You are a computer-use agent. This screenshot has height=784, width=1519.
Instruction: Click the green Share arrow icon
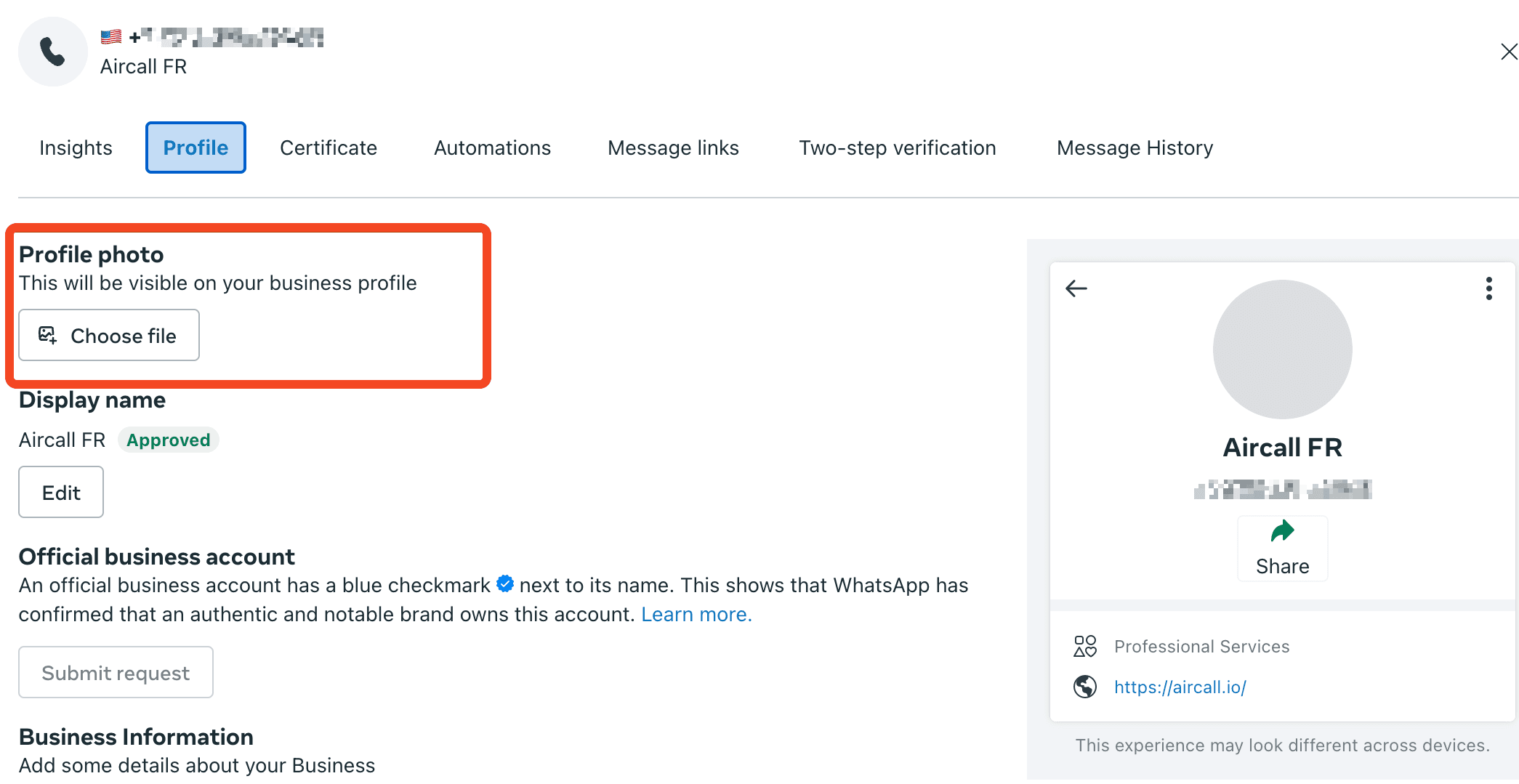tap(1282, 532)
